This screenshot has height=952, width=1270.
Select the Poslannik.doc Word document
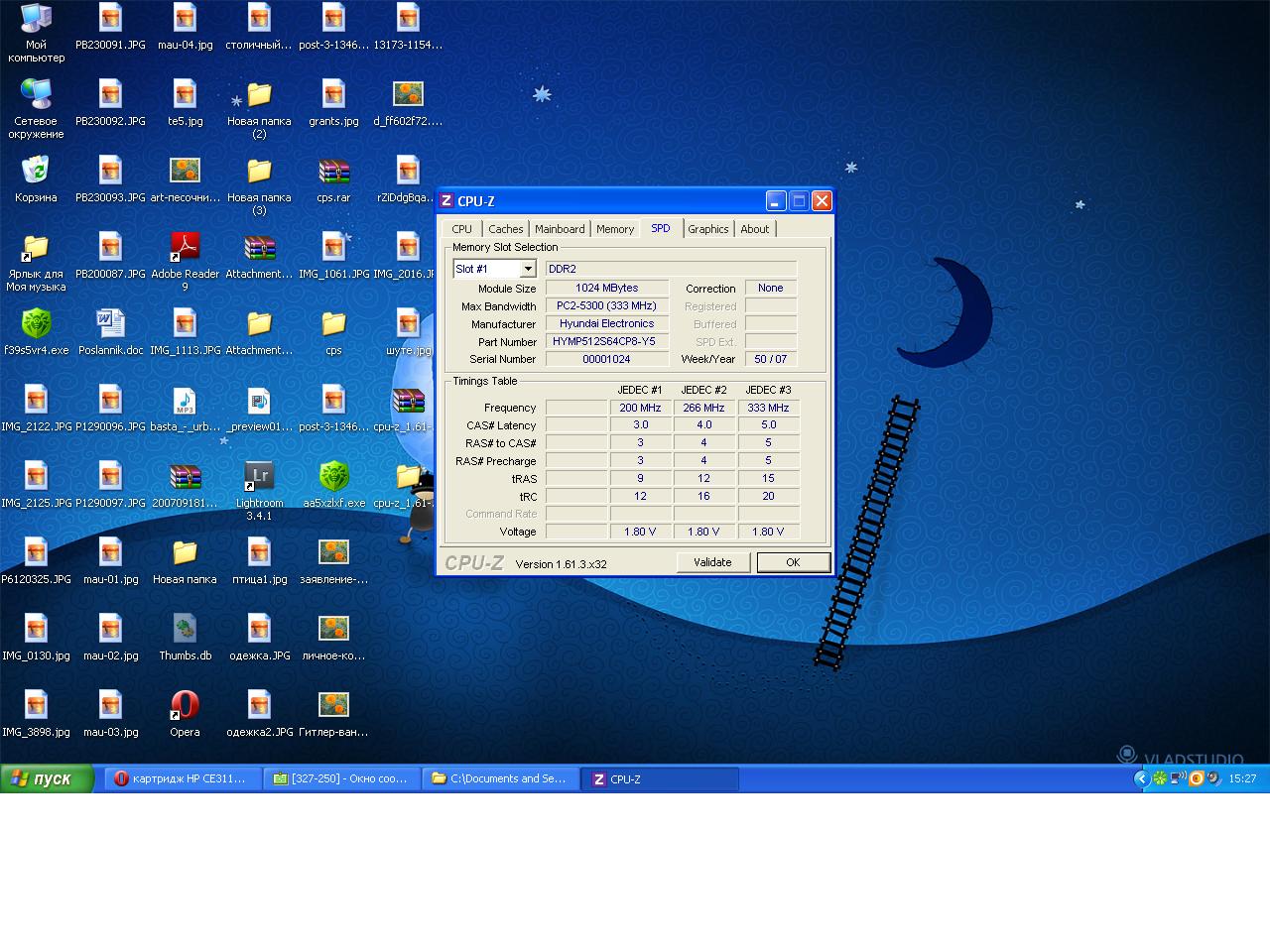coord(110,323)
